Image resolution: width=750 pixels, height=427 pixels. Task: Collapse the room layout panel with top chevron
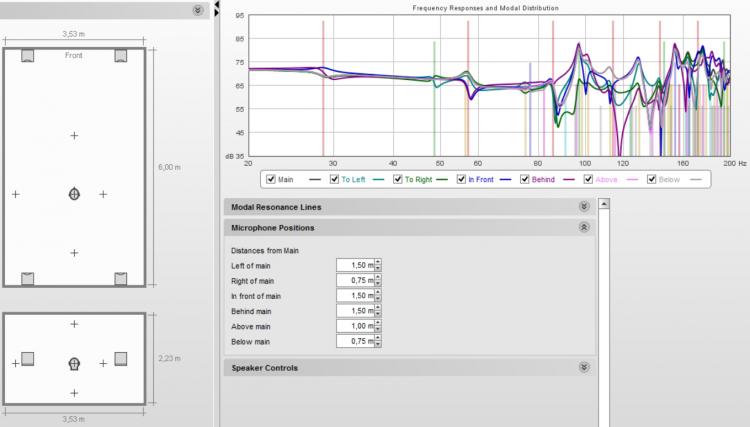coord(198,9)
